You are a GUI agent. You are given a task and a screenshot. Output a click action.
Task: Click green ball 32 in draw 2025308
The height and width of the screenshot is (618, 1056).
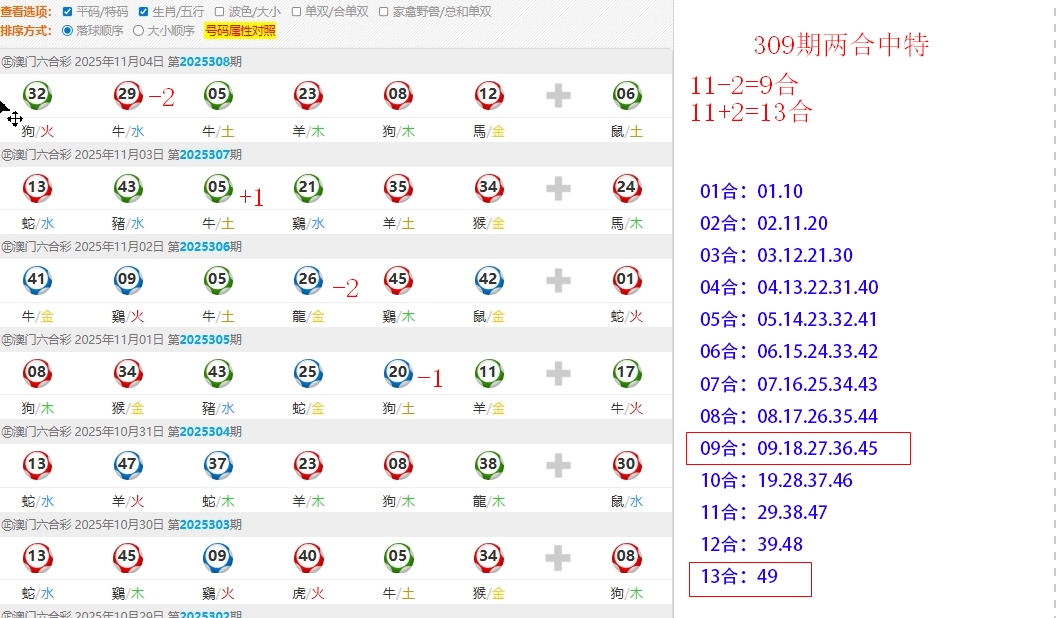click(x=37, y=95)
